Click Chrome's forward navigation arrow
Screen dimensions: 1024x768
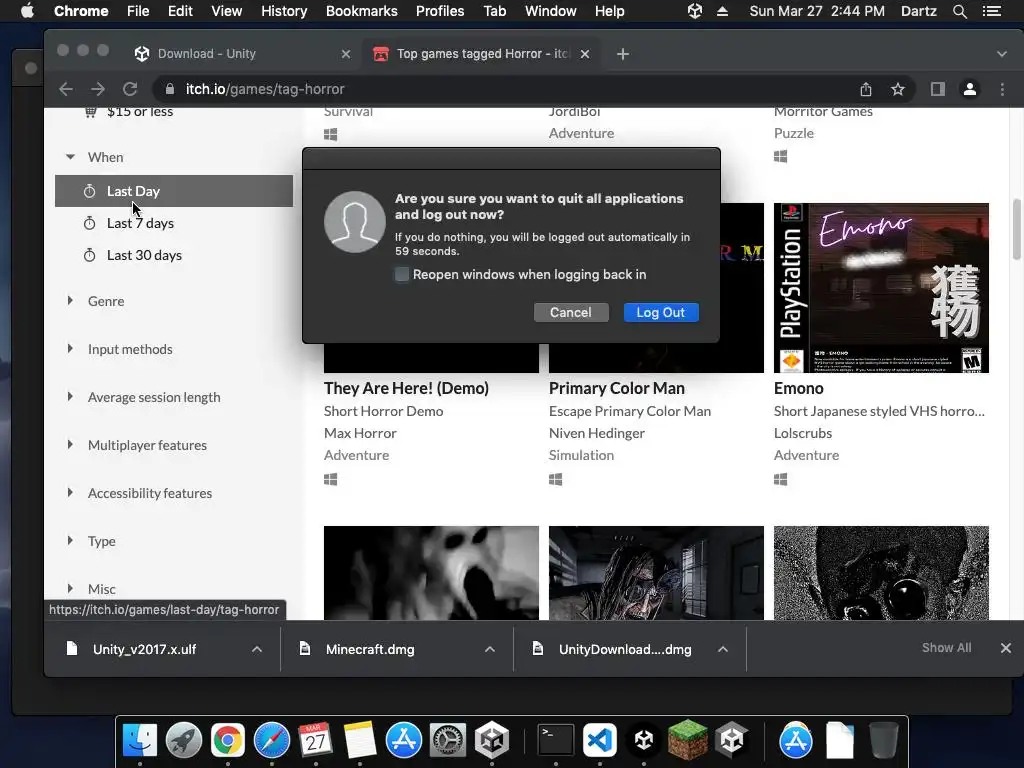click(x=98, y=89)
